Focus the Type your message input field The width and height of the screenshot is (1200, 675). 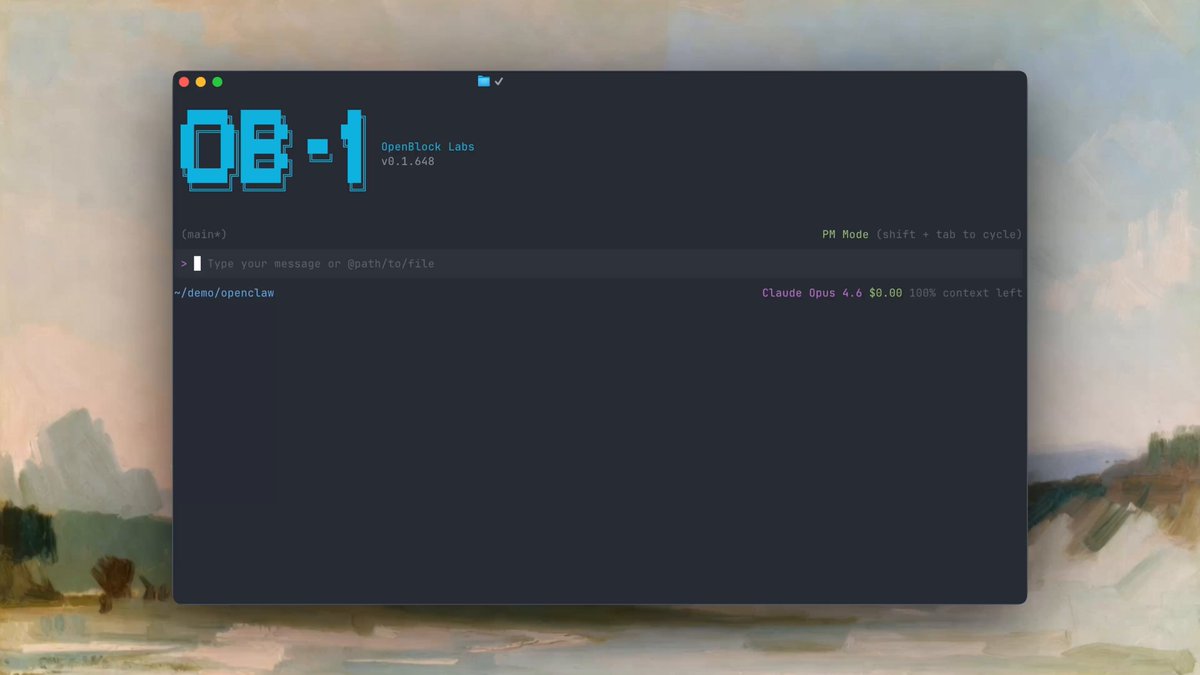click(x=600, y=264)
